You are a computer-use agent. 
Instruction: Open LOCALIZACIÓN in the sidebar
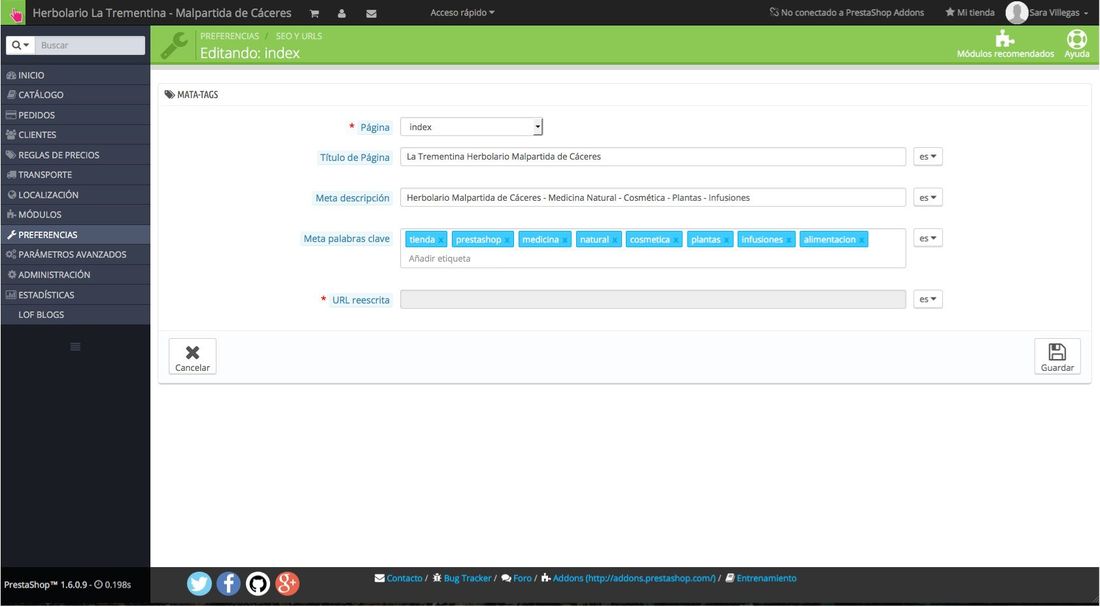pos(75,195)
